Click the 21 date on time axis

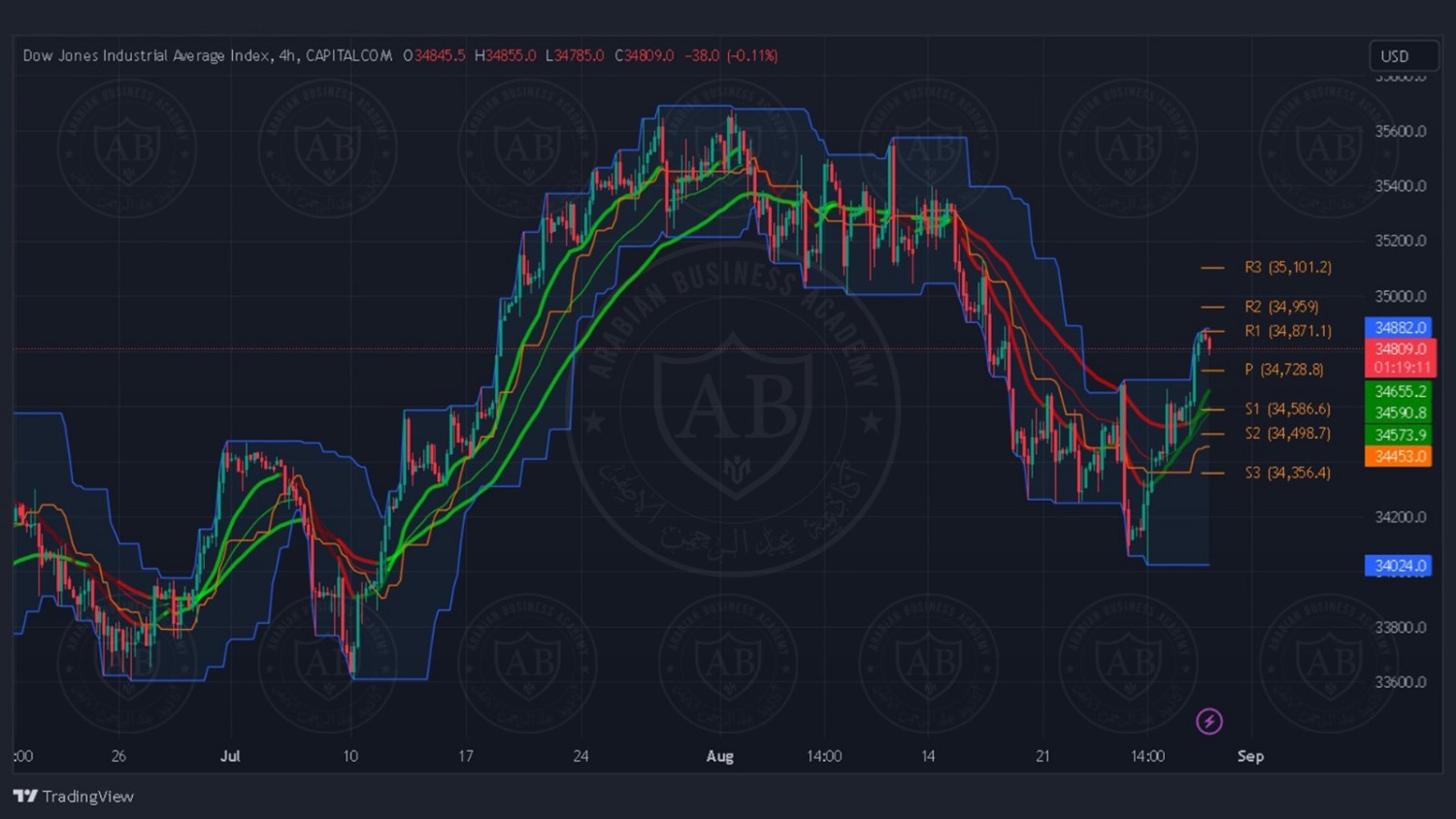1042,756
